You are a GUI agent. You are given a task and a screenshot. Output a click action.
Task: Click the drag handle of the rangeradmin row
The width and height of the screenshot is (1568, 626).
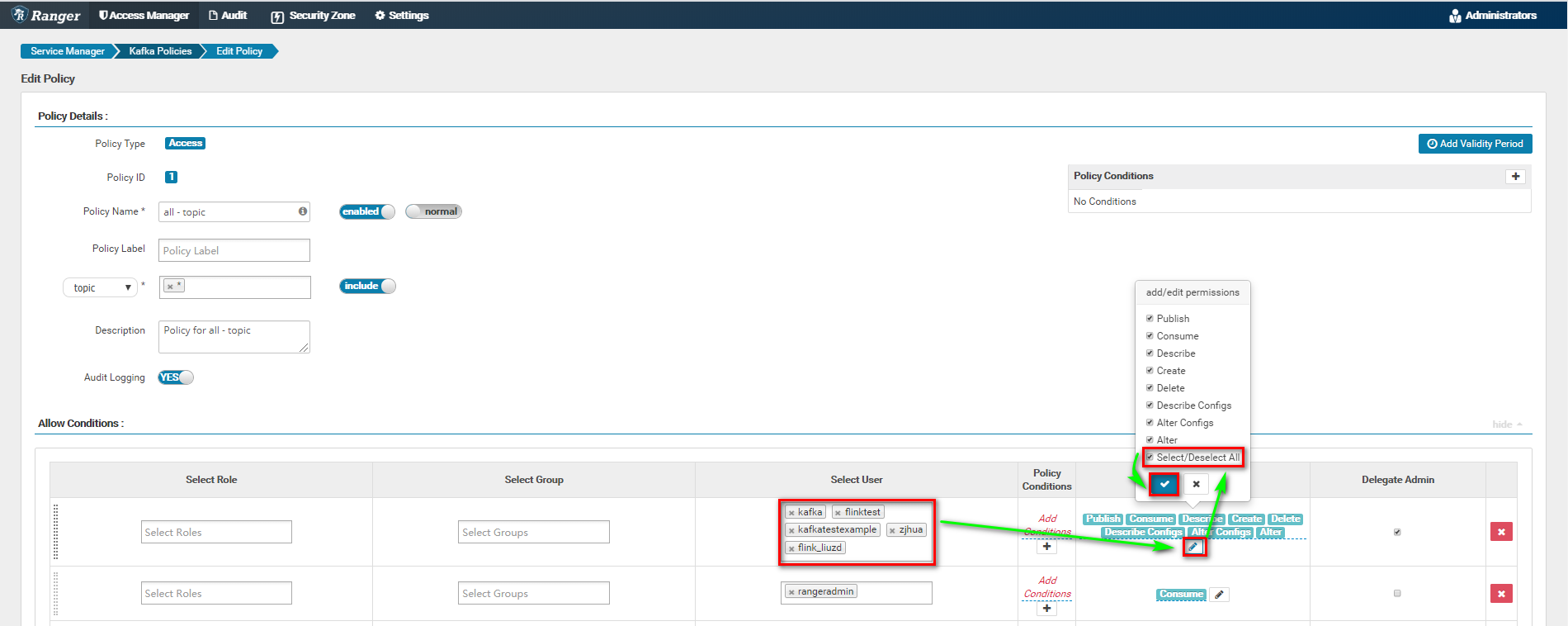(55, 593)
